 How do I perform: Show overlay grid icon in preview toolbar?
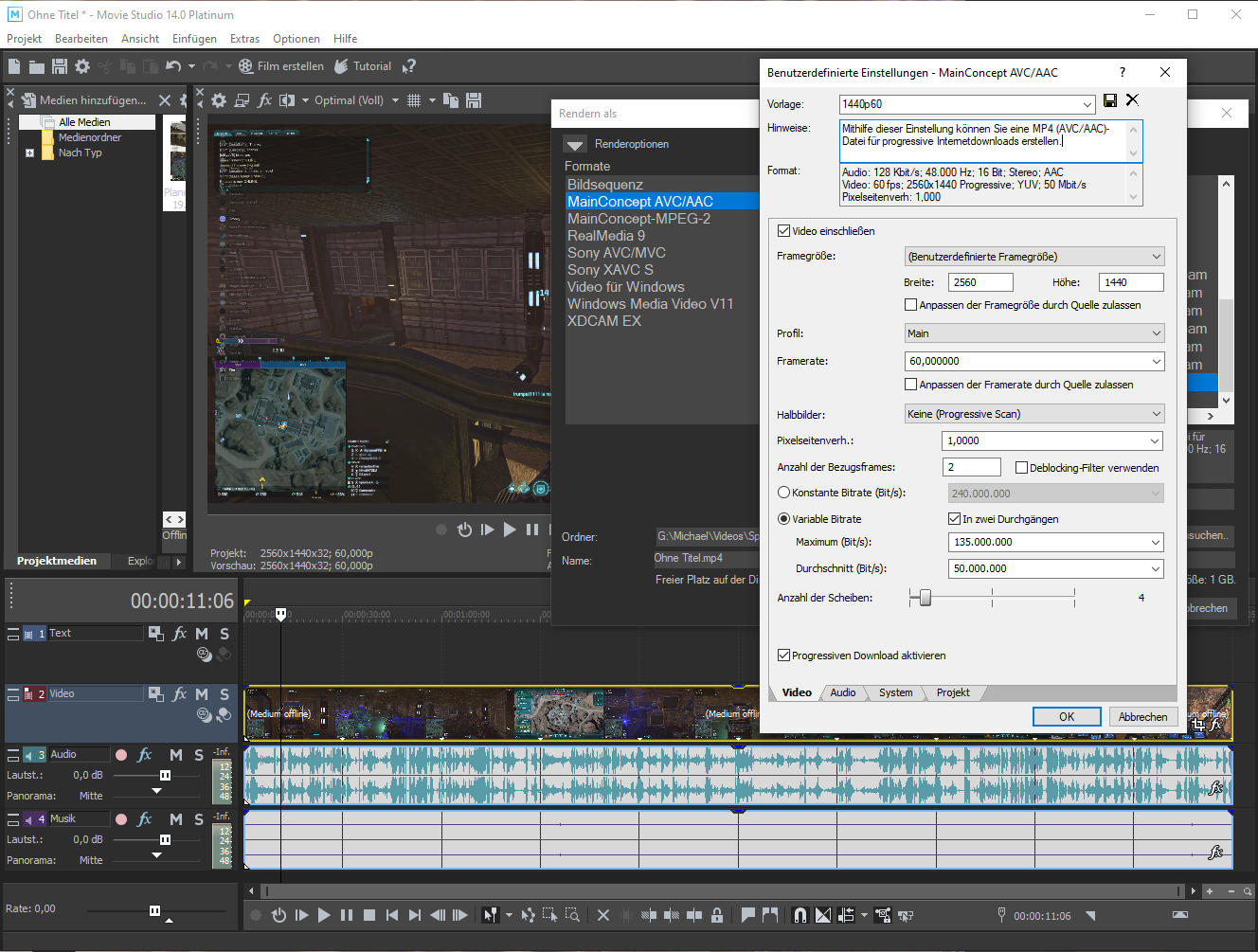(x=414, y=100)
